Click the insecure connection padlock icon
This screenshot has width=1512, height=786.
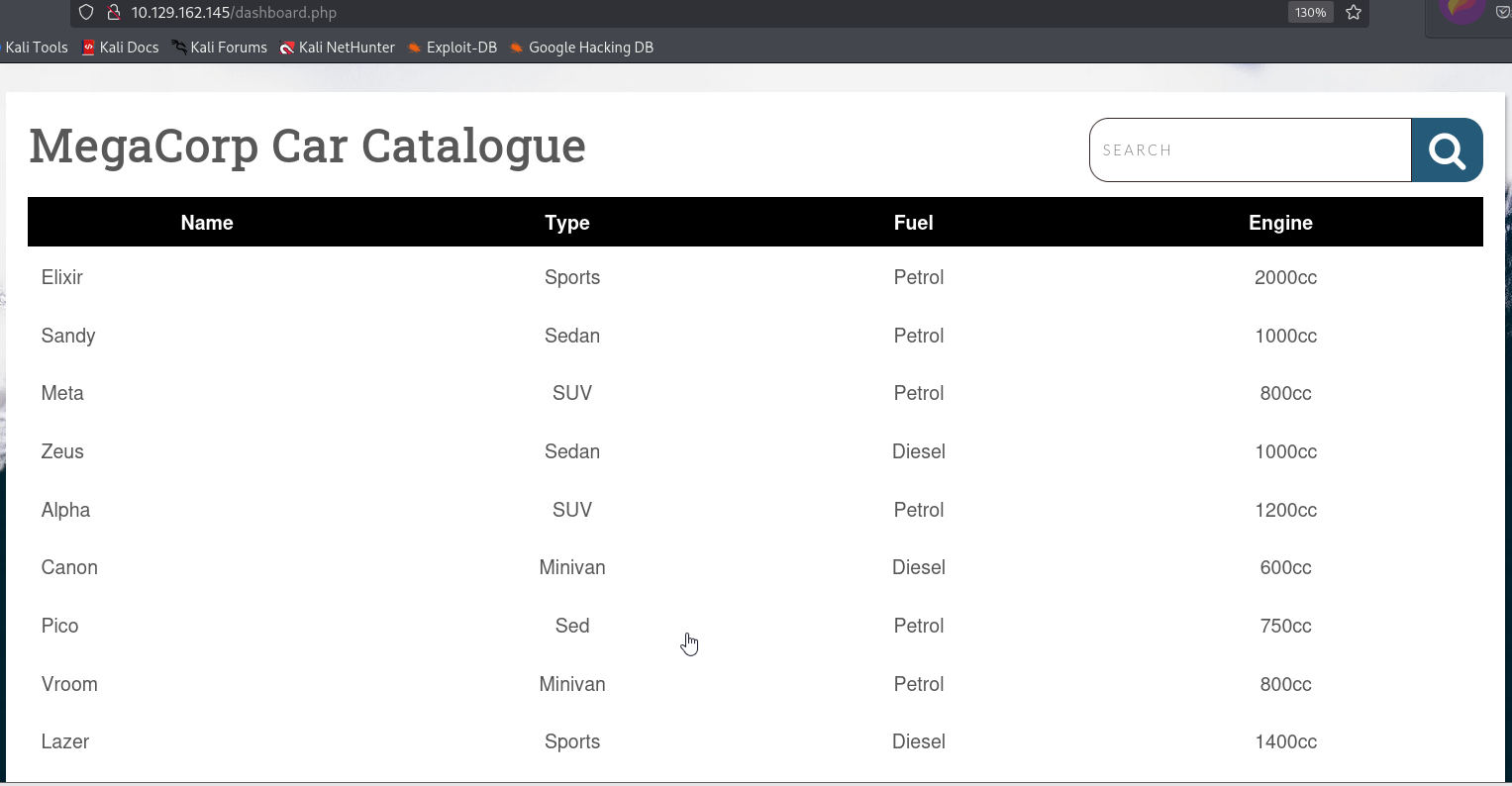click(x=113, y=13)
